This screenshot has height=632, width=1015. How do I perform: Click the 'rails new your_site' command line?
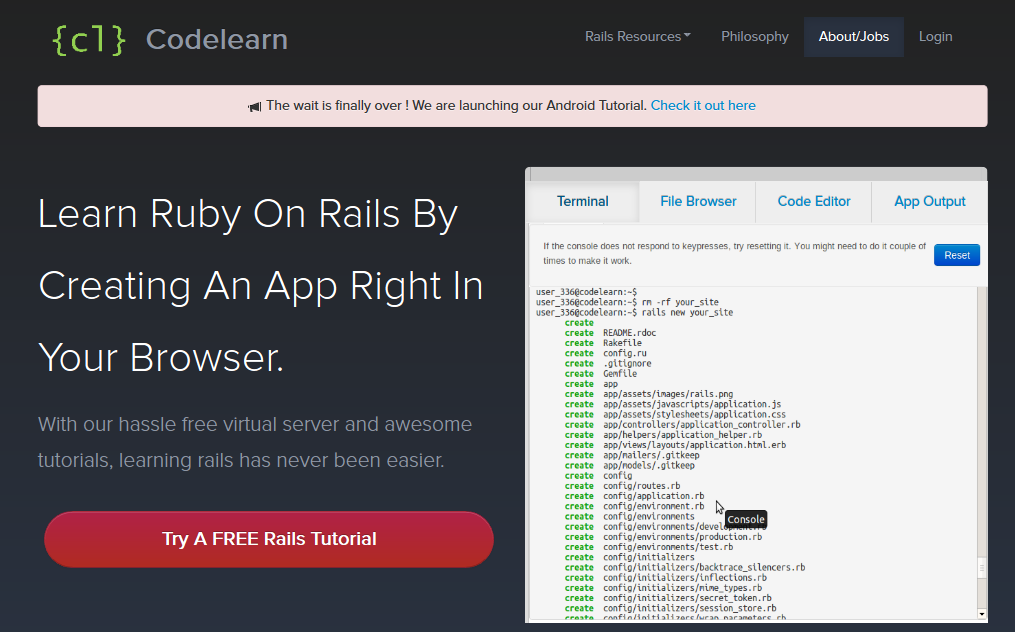634,313
